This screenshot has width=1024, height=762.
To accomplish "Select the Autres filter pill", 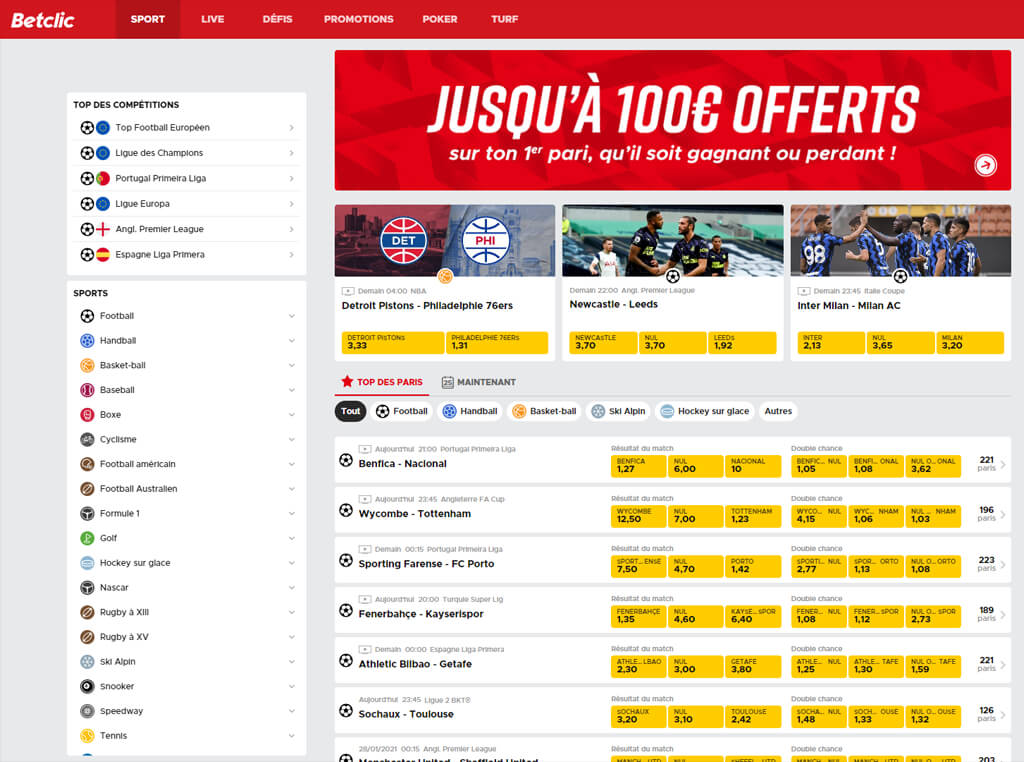I will (x=778, y=411).
